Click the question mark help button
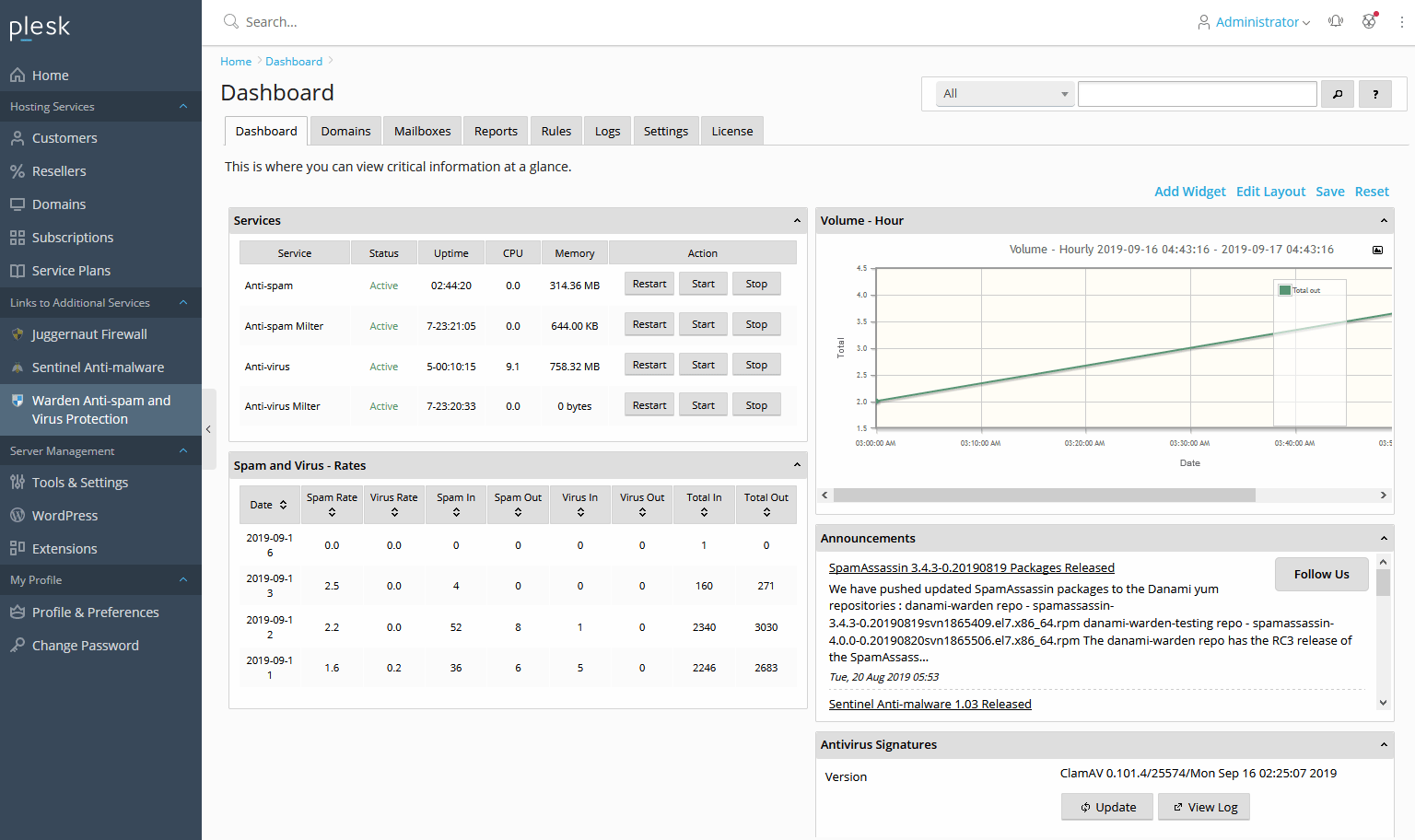Viewport: 1415px width, 840px height. (1375, 94)
